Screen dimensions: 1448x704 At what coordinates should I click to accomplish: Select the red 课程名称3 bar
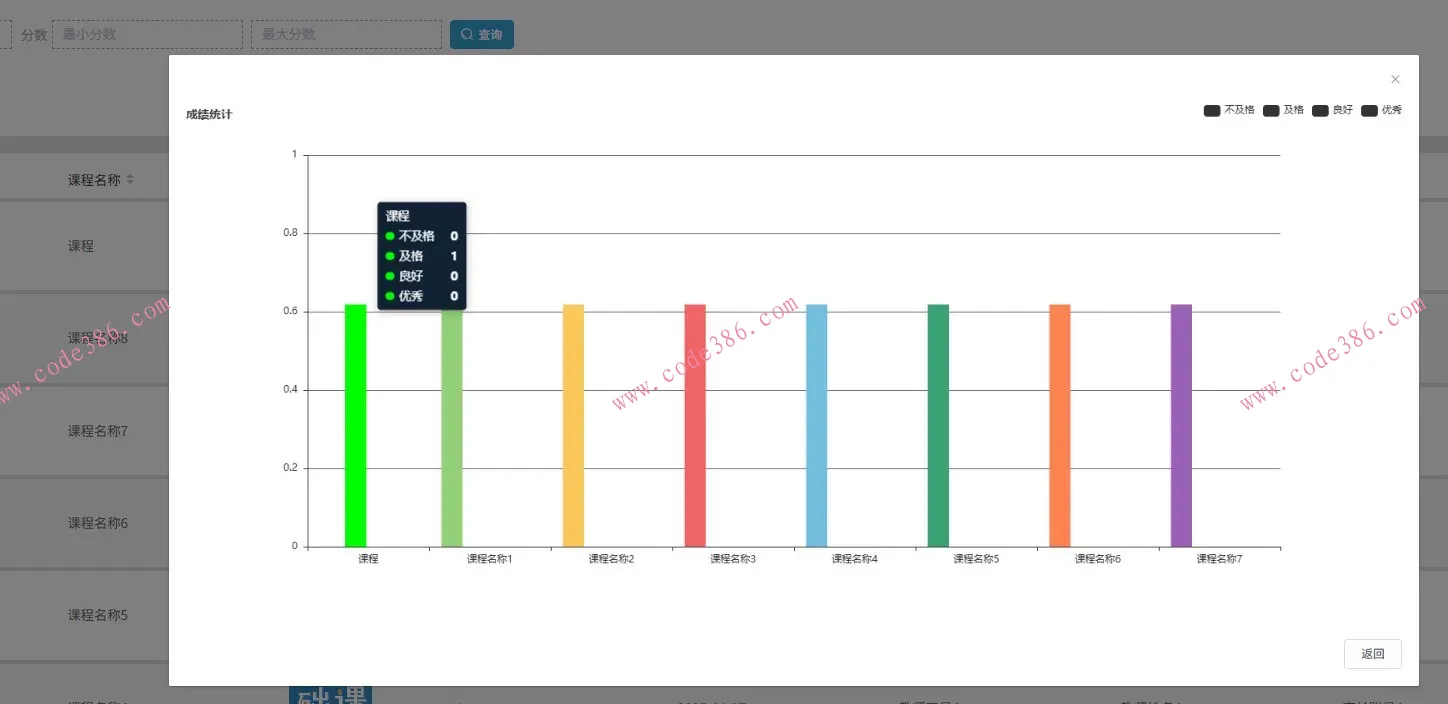coord(695,426)
